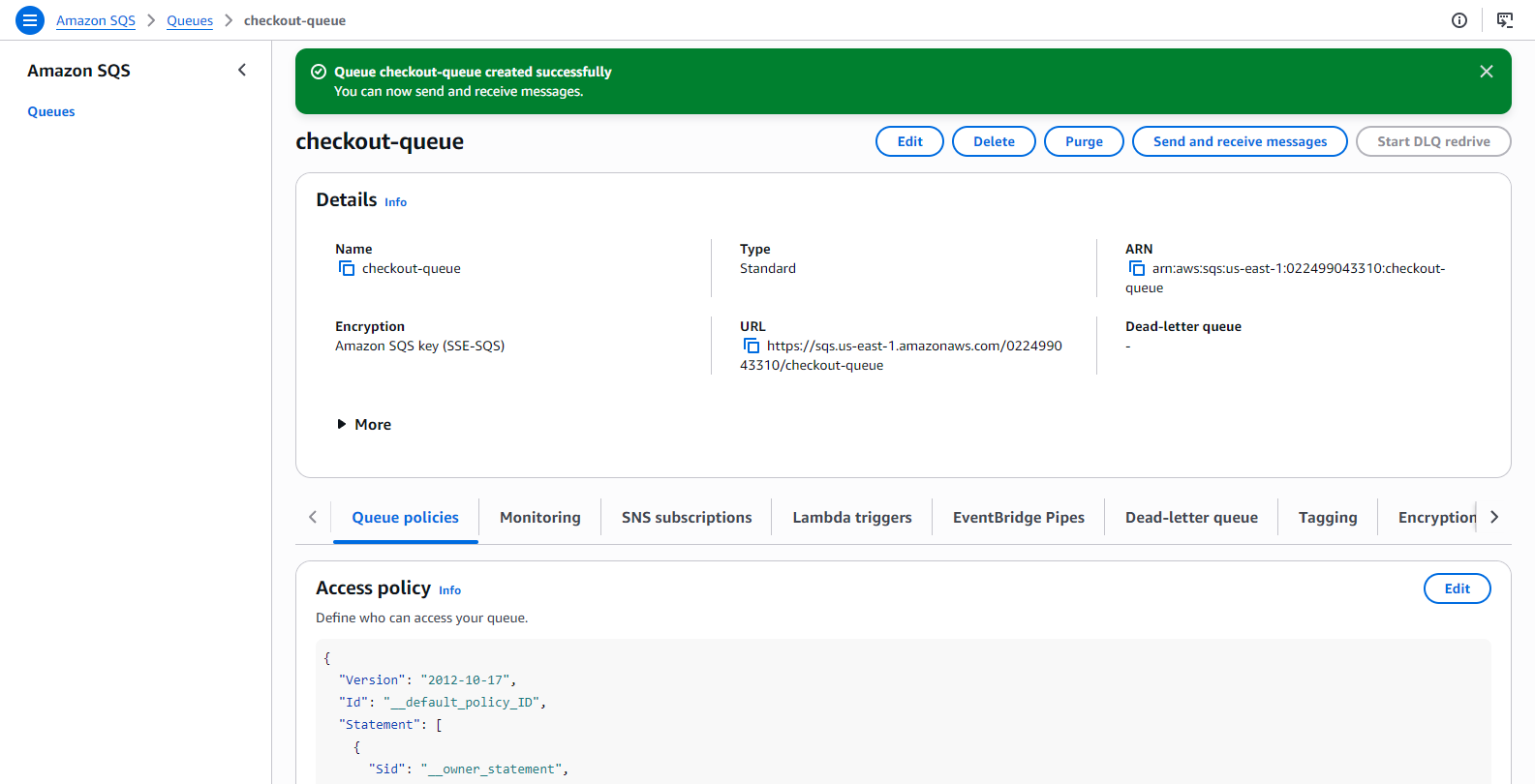Click the Start DLQ redrive button
The width and height of the screenshot is (1535, 784).
[x=1433, y=141]
